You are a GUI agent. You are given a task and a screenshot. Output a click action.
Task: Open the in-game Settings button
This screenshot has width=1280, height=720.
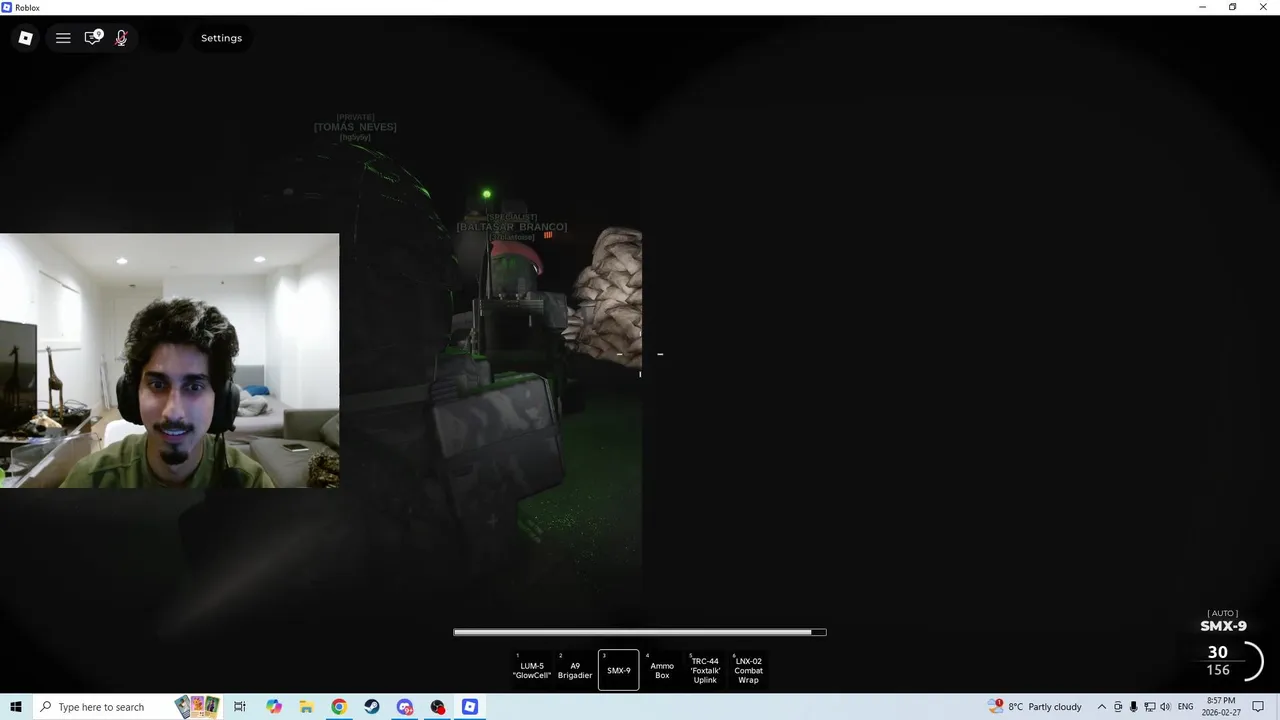click(221, 38)
